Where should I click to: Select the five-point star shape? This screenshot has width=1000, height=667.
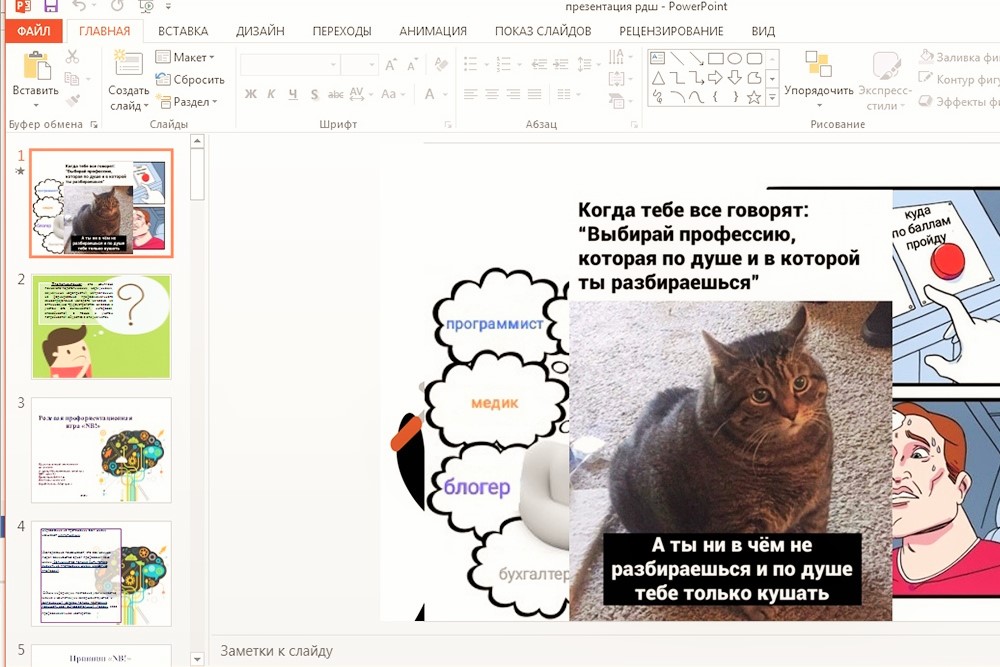[x=754, y=98]
